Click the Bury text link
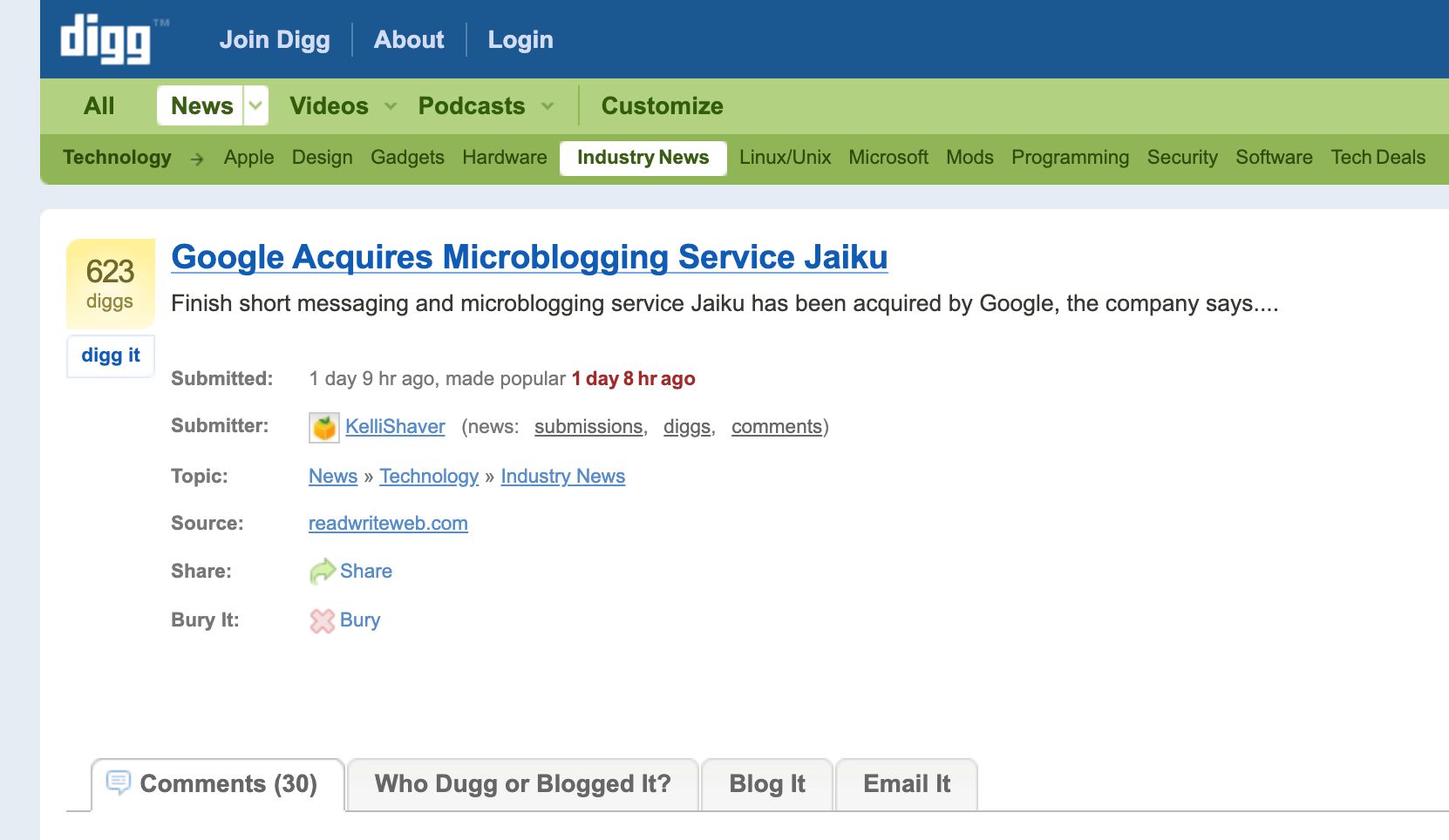The height and width of the screenshot is (840, 1449). pyautogui.click(x=360, y=620)
